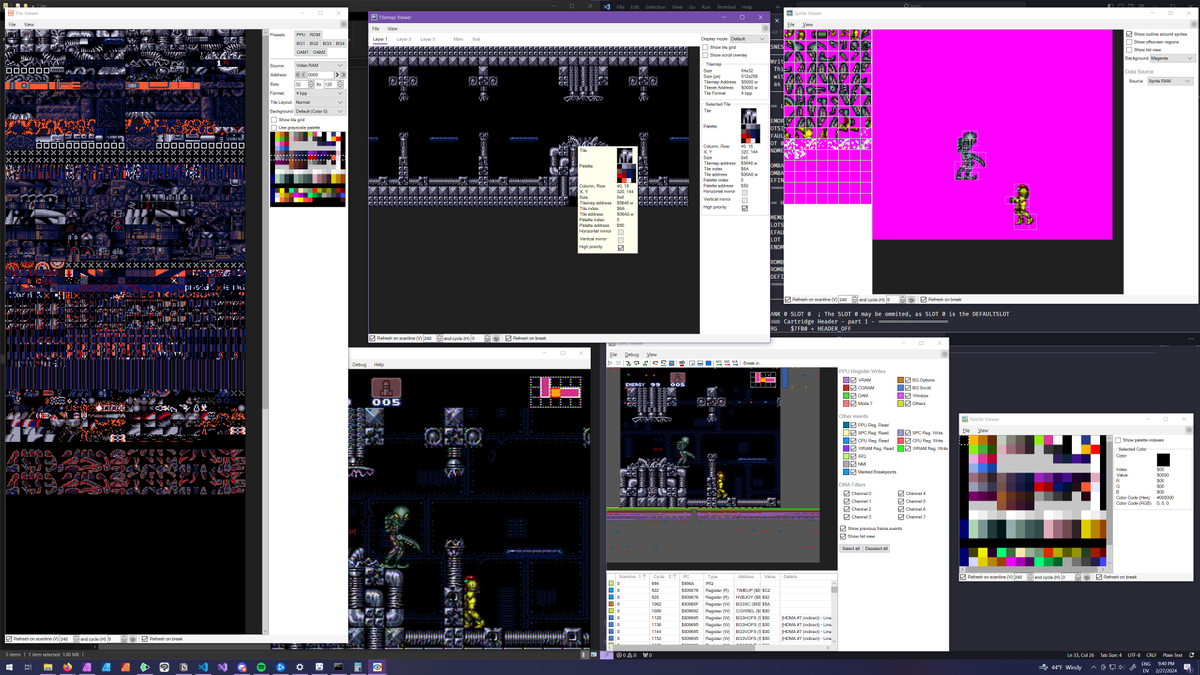Screen dimensions: 1200x675
Task: Open the File menu in Tilemap Viewer
Action: (376, 29)
